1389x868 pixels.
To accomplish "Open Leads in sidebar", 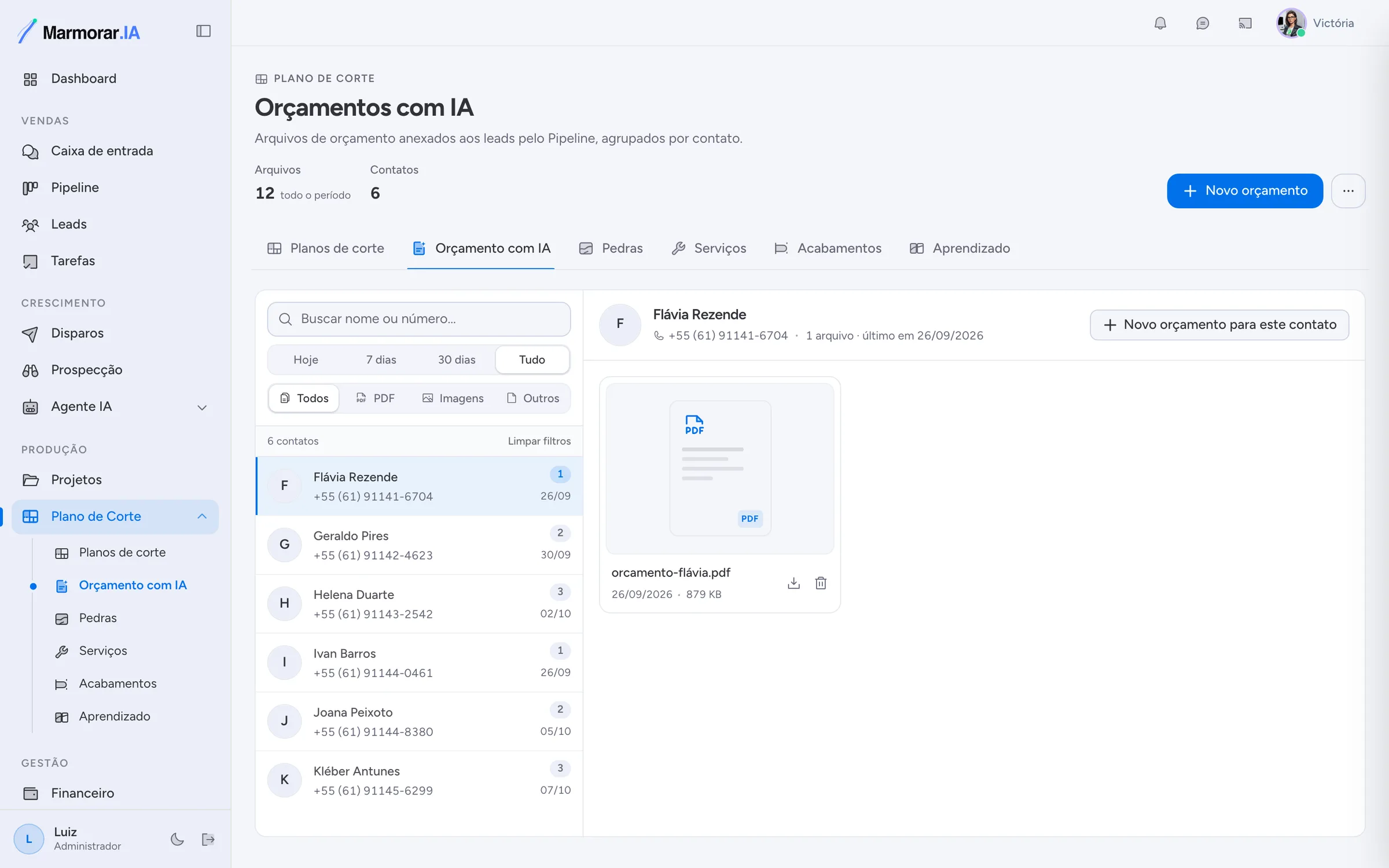I will 116,224.
